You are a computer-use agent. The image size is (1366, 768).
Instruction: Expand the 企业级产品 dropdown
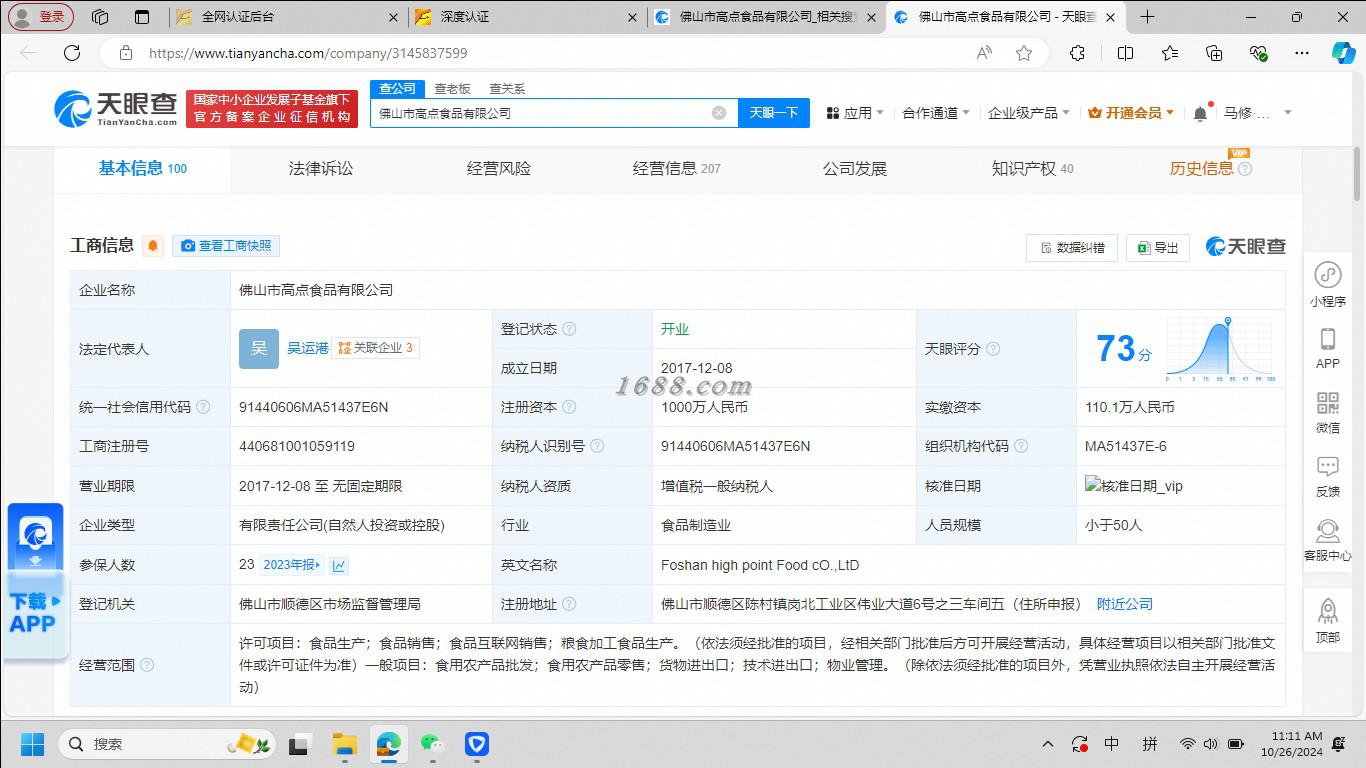(x=1029, y=113)
